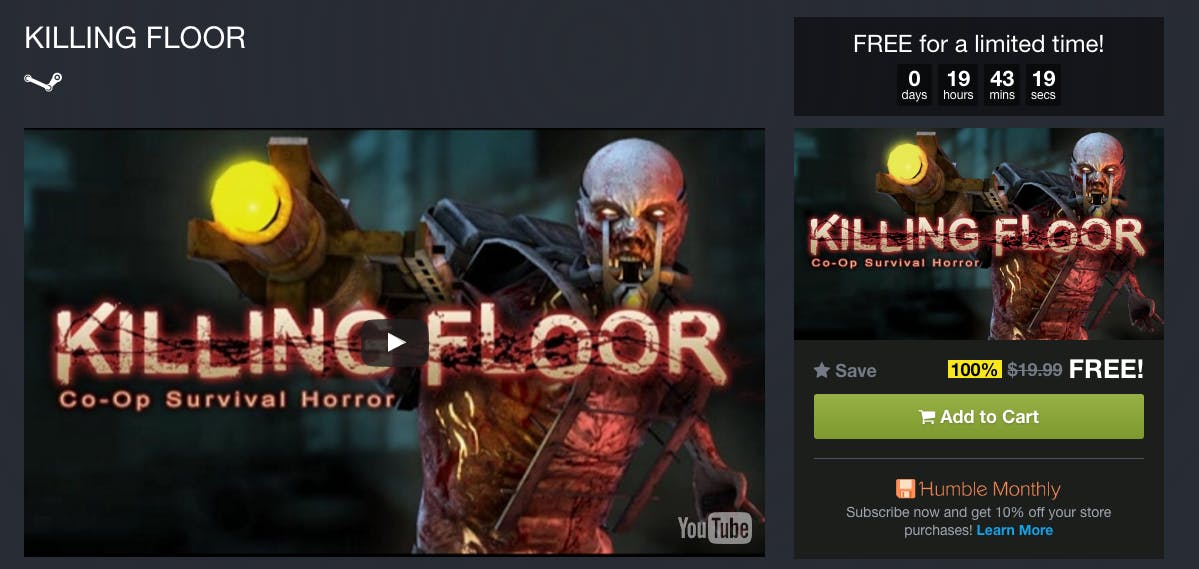
Task: Click the secs countdown box
Action: (x=1043, y=84)
